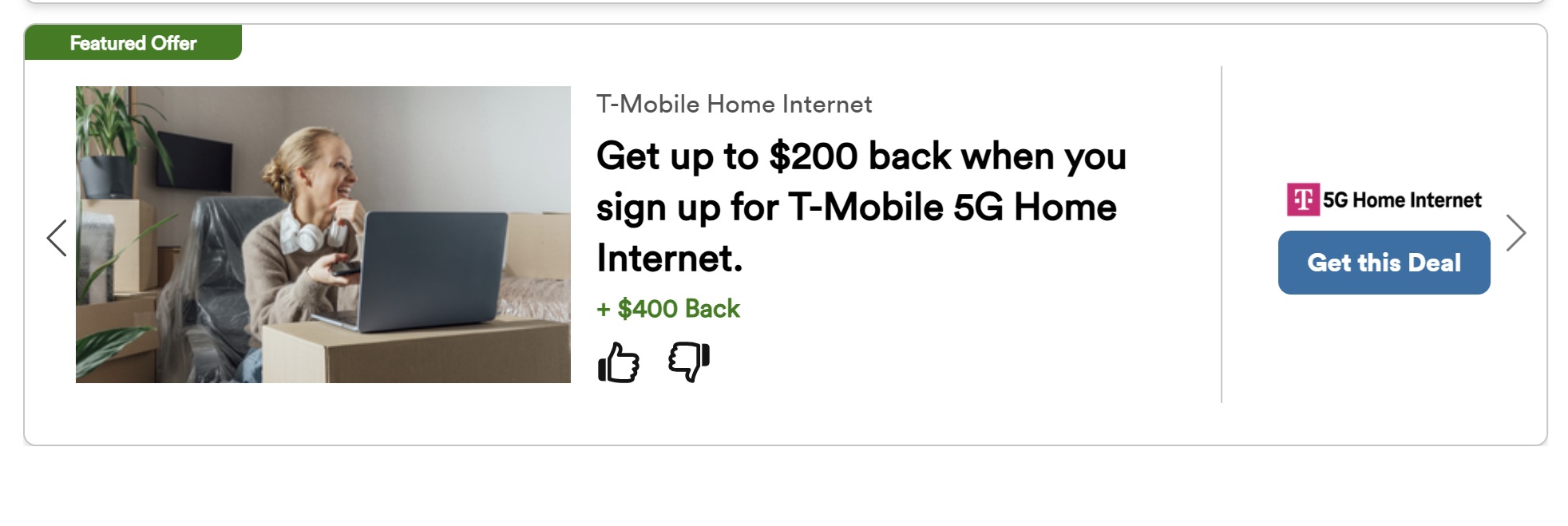Click the word Internet. ending the headline
The width and height of the screenshot is (1568, 526).
(669, 259)
